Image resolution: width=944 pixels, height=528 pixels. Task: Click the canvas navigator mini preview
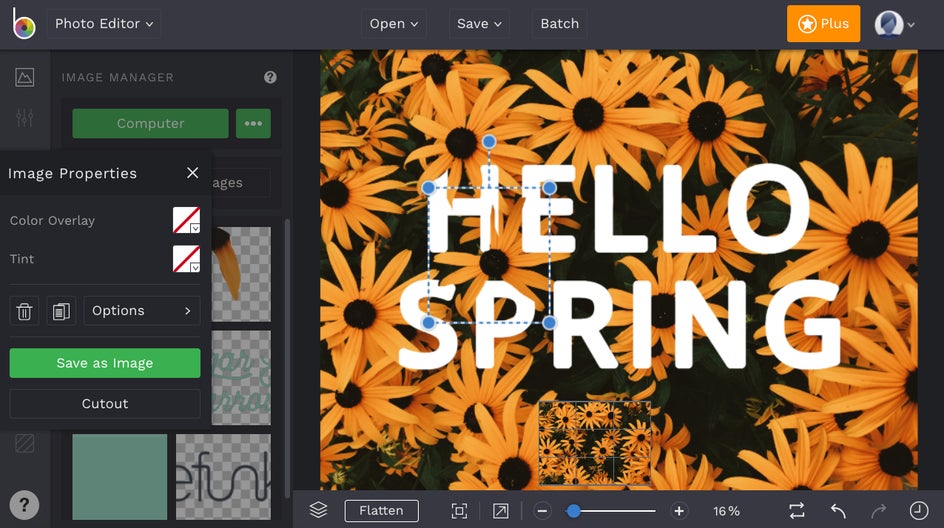[595, 443]
